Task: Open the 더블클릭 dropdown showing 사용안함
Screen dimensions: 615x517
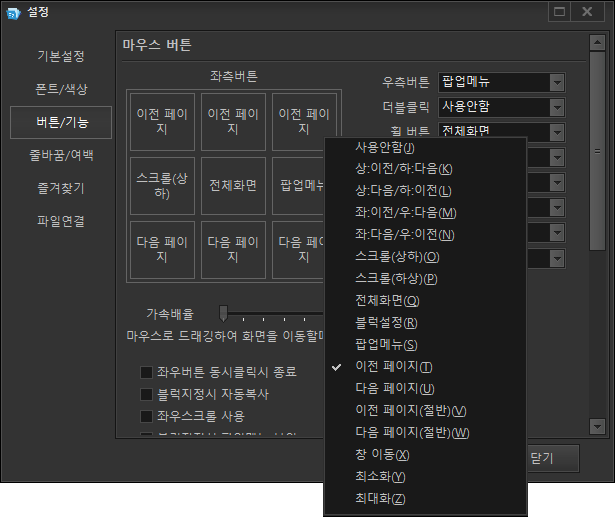Action: click(502, 107)
